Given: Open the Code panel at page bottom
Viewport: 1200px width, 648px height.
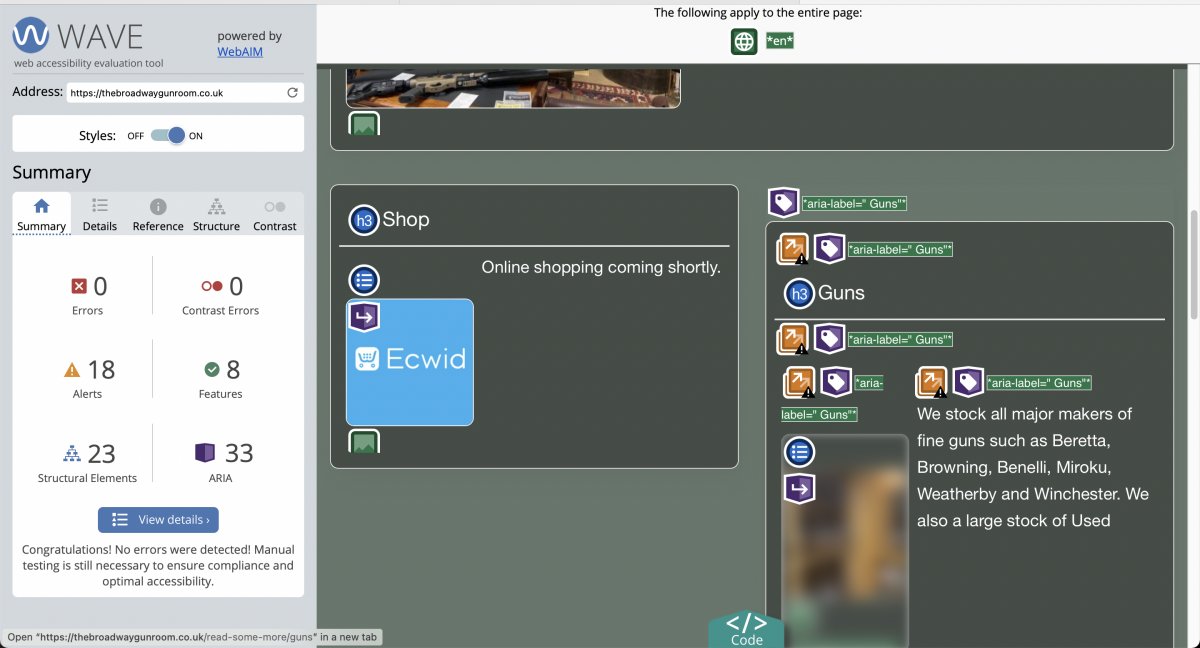Looking at the screenshot, I should click(746, 629).
